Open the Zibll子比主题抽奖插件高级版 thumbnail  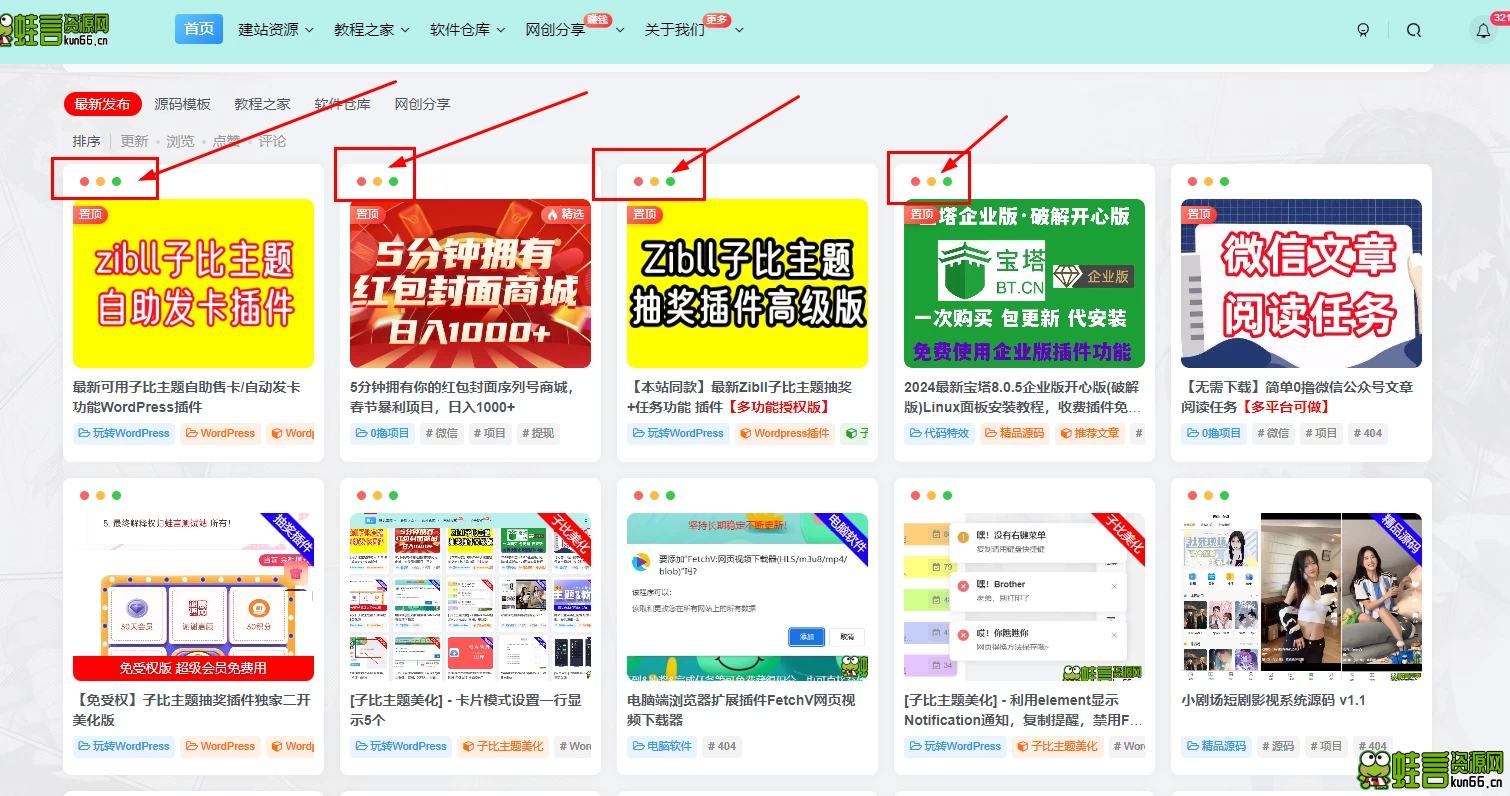point(747,284)
